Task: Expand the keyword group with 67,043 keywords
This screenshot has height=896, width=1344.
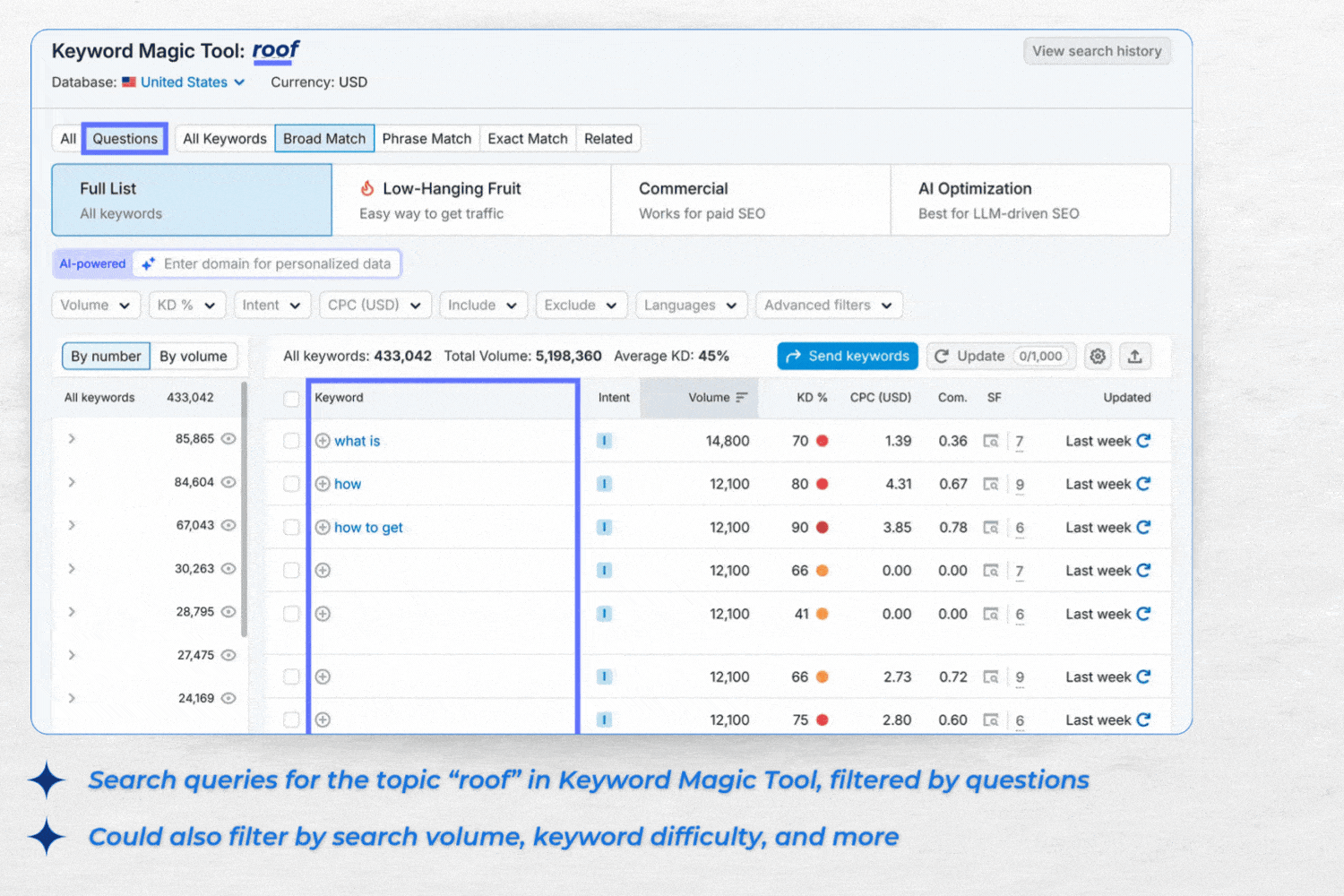Action: 72,525
